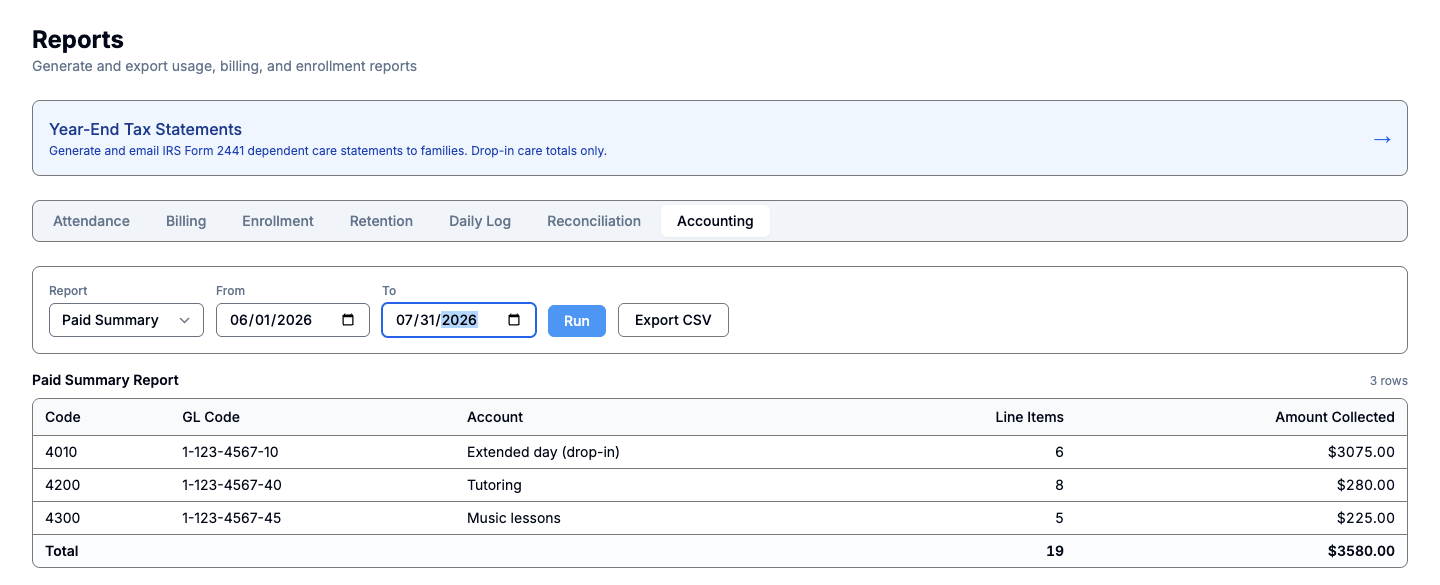Click the Year-End Tax Statements heading

[145, 129]
